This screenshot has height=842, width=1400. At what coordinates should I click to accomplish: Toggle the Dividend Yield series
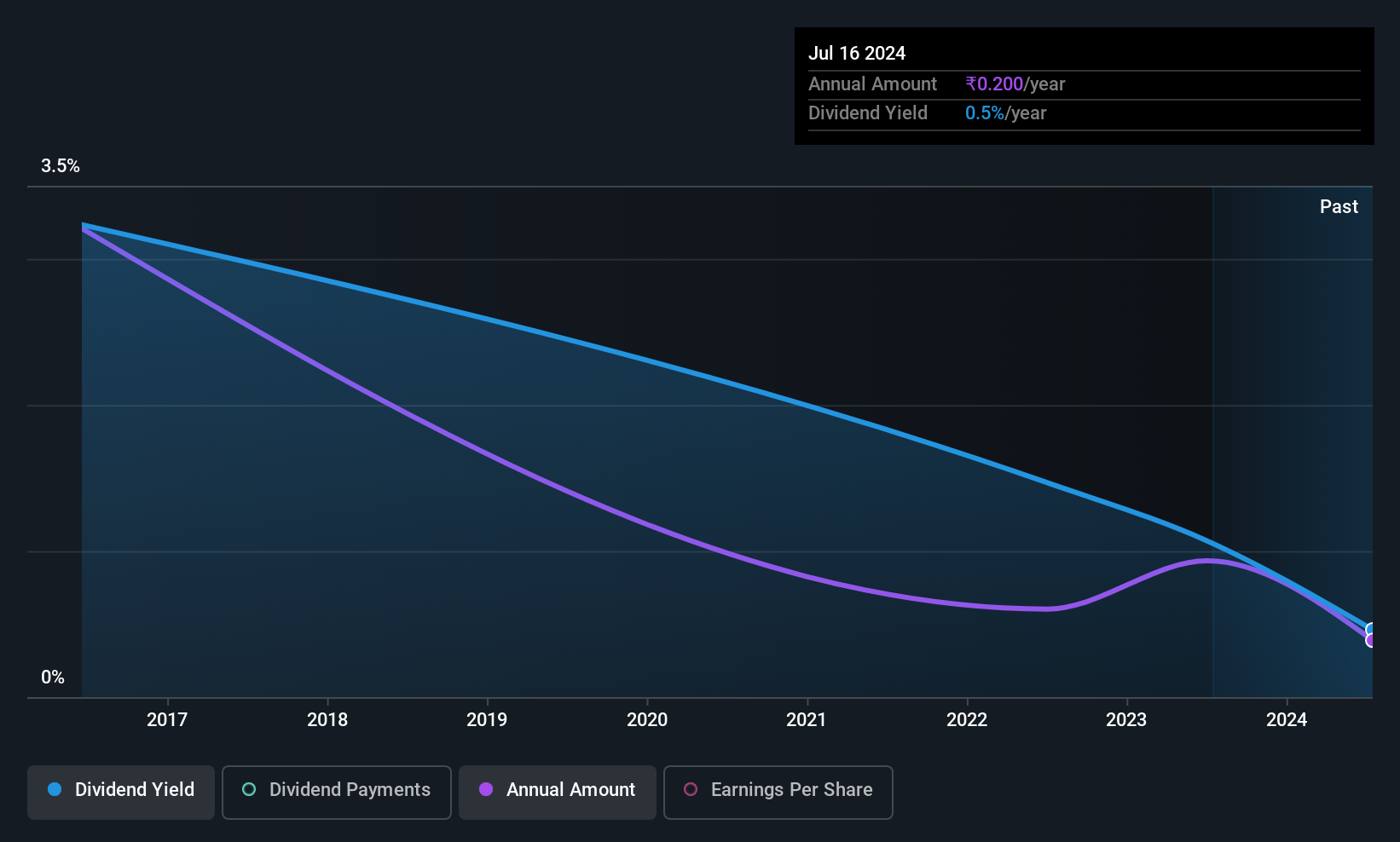[x=121, y=793]
